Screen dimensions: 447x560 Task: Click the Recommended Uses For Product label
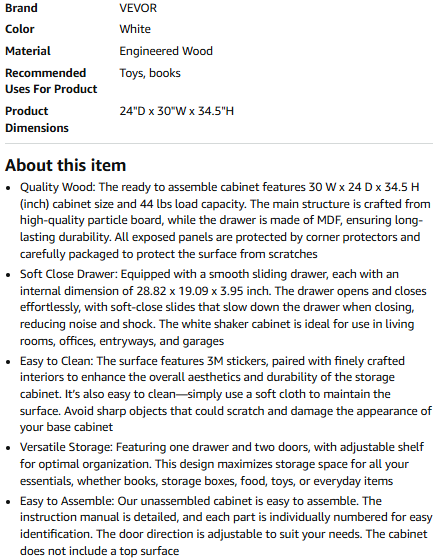tap(51, 81)
